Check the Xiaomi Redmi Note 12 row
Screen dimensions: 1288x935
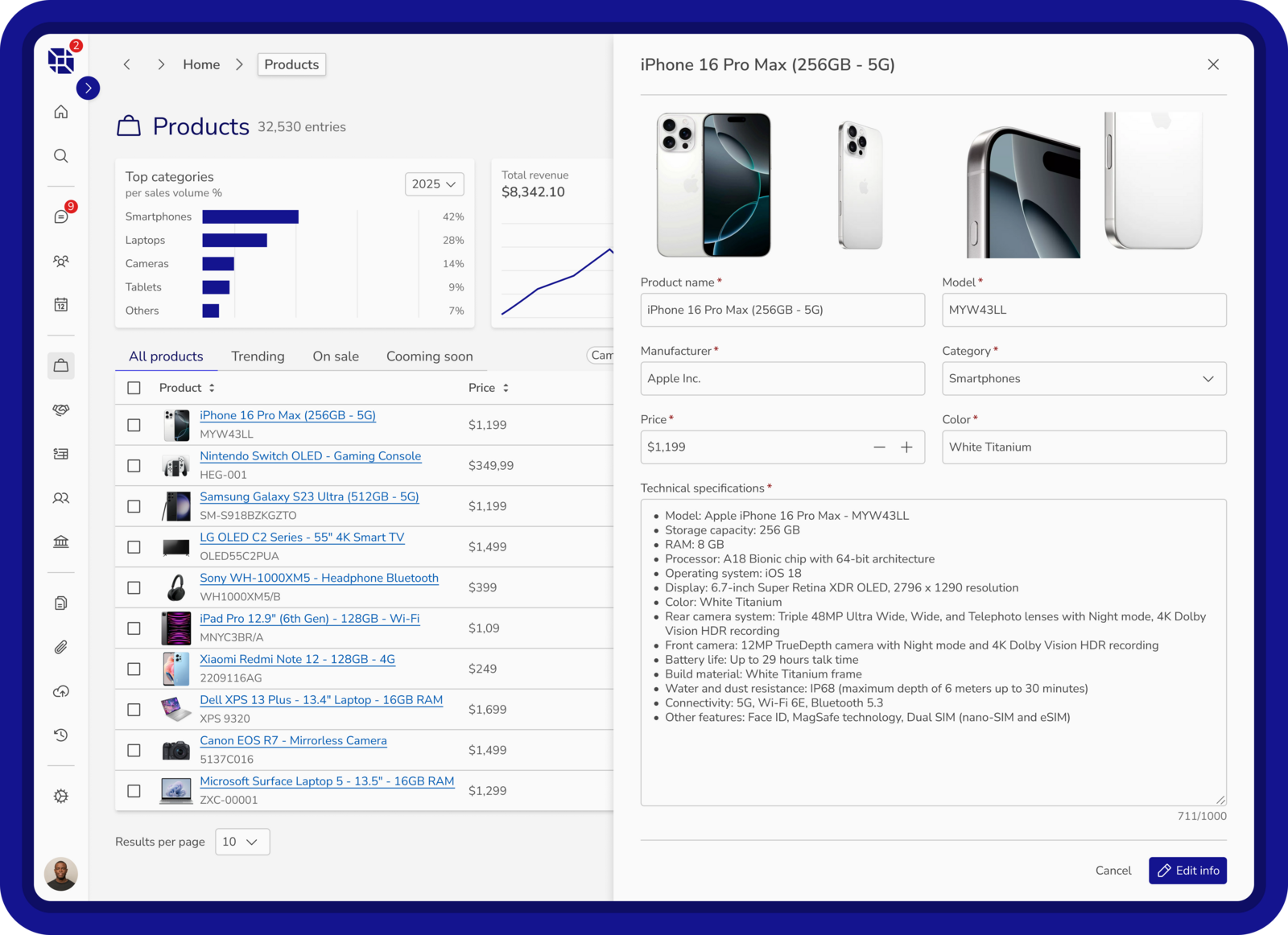[x=134, y=669]
